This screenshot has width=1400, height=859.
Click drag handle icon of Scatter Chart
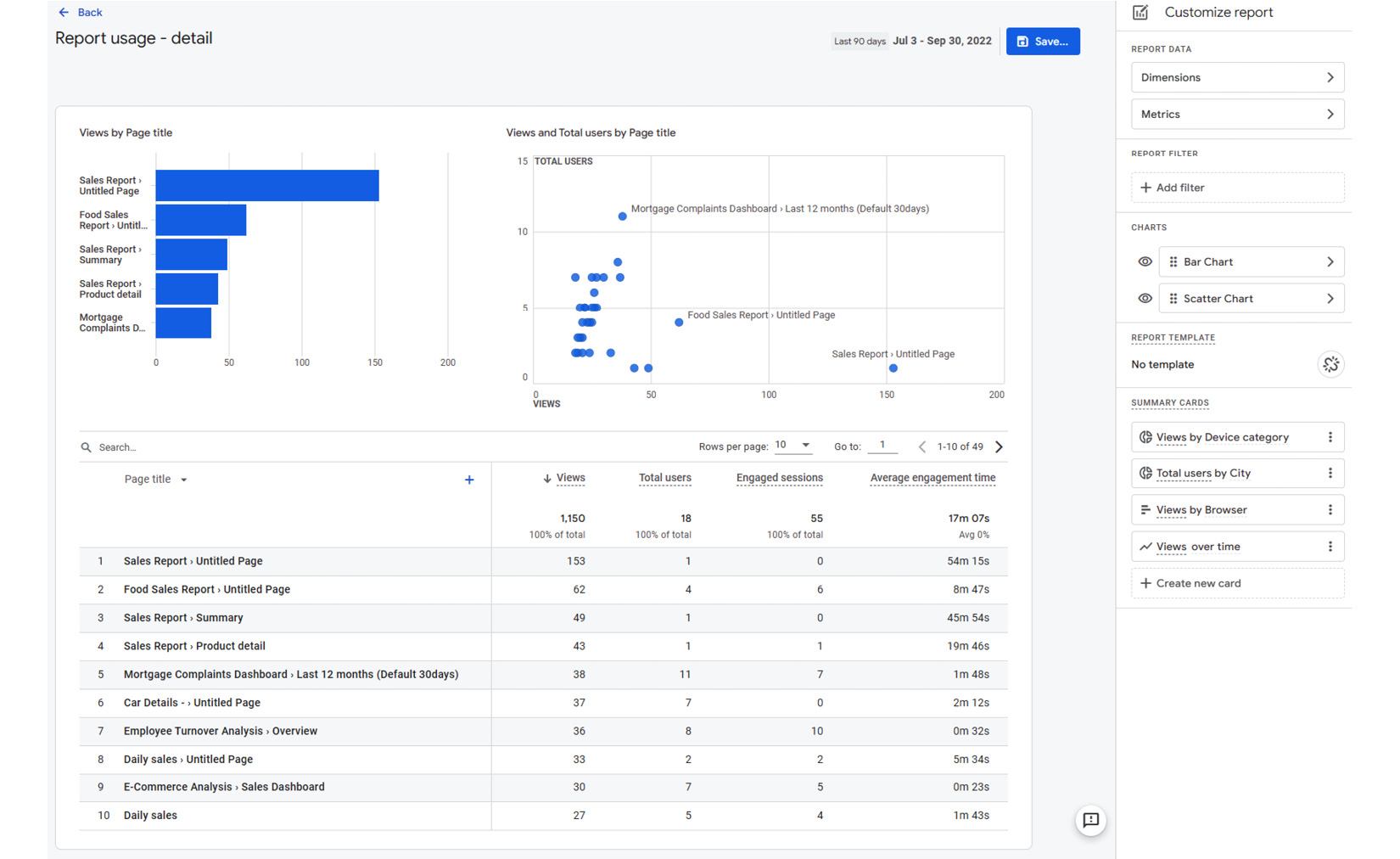coord(1173,299)
